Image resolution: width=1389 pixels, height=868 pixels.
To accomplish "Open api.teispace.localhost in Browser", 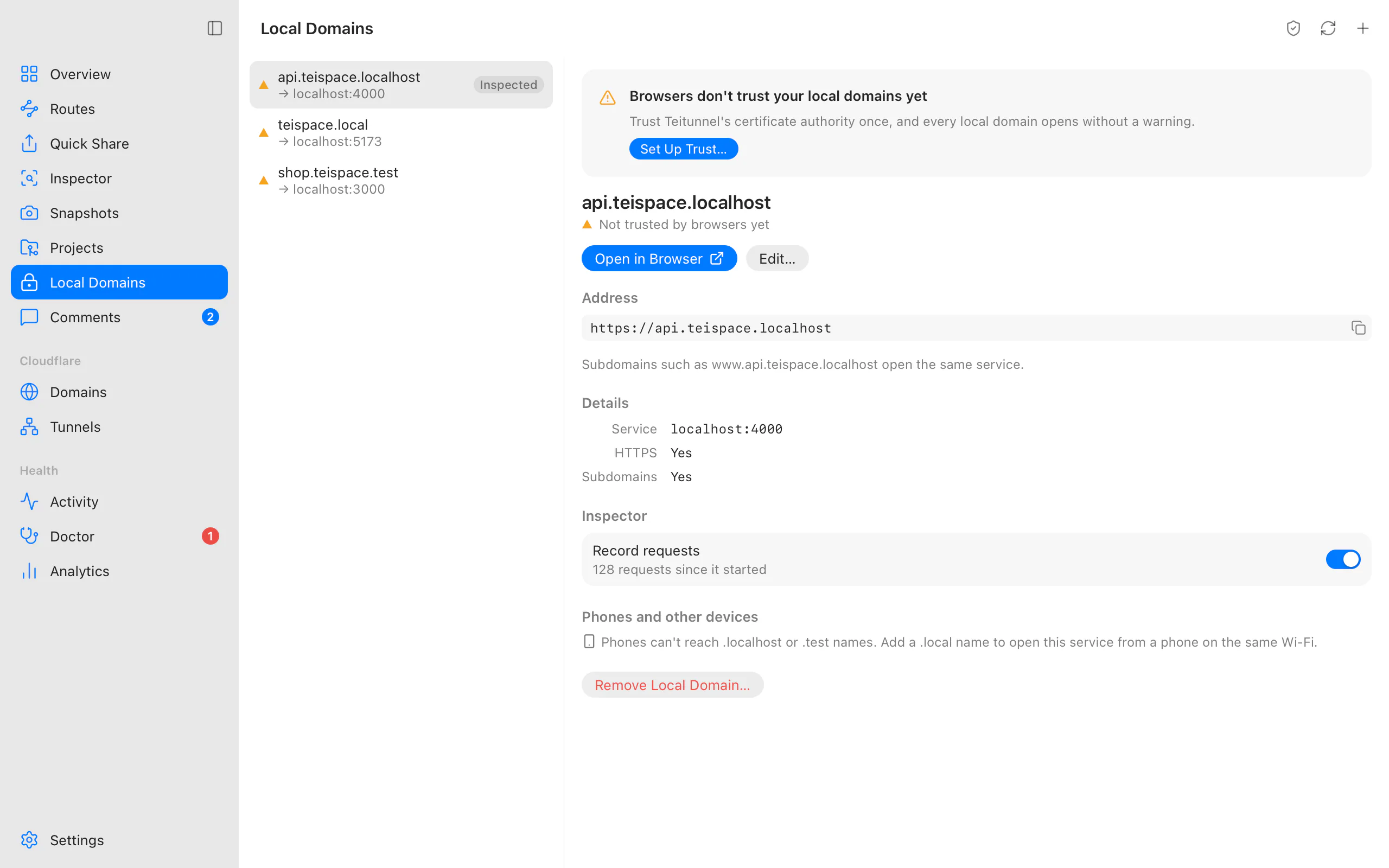I will 659,258.
